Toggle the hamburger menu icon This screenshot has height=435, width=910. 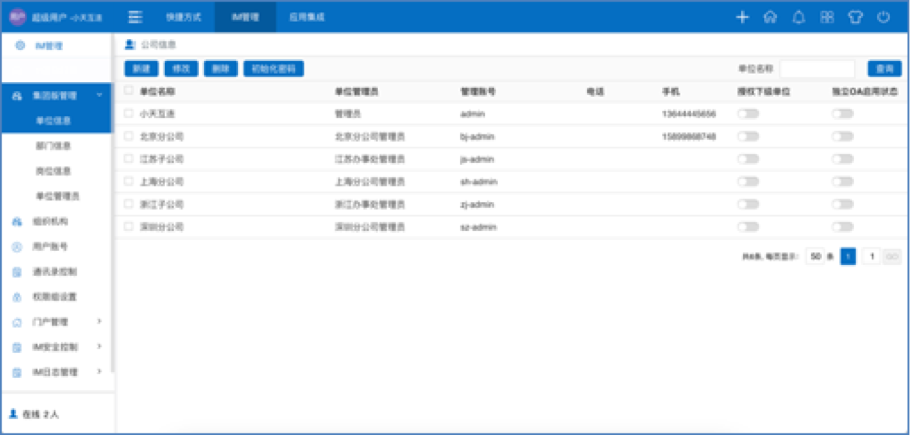(x=135, y=17)
